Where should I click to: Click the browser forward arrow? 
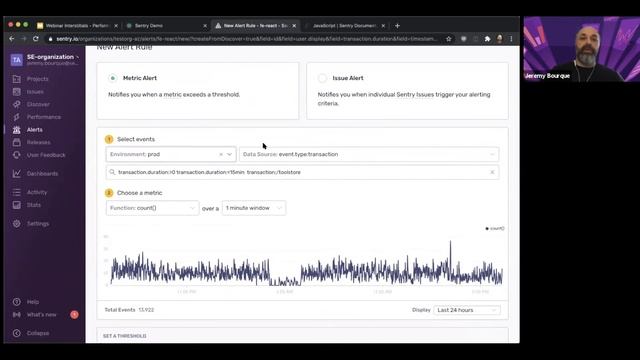pyautogui.click(x=23, y=39)
